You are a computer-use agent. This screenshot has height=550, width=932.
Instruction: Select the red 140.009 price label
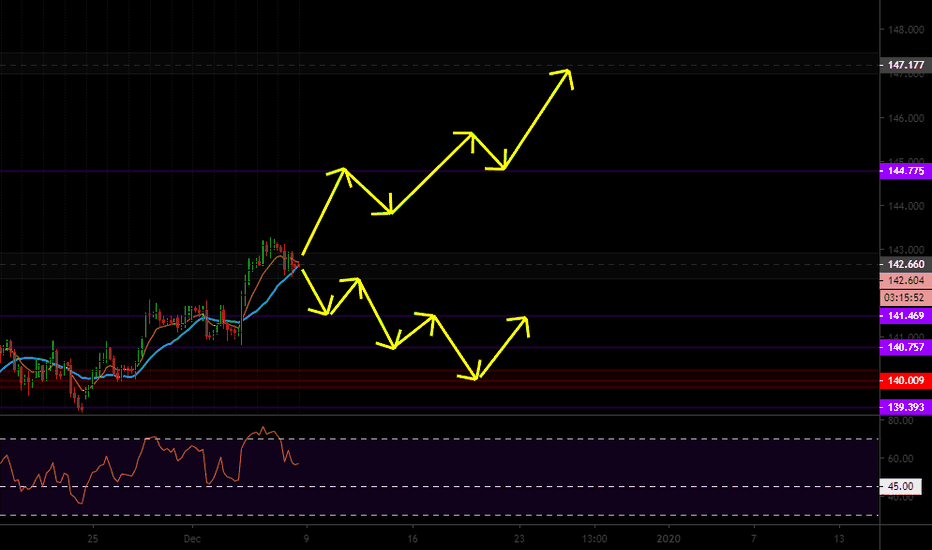[904, 381]
